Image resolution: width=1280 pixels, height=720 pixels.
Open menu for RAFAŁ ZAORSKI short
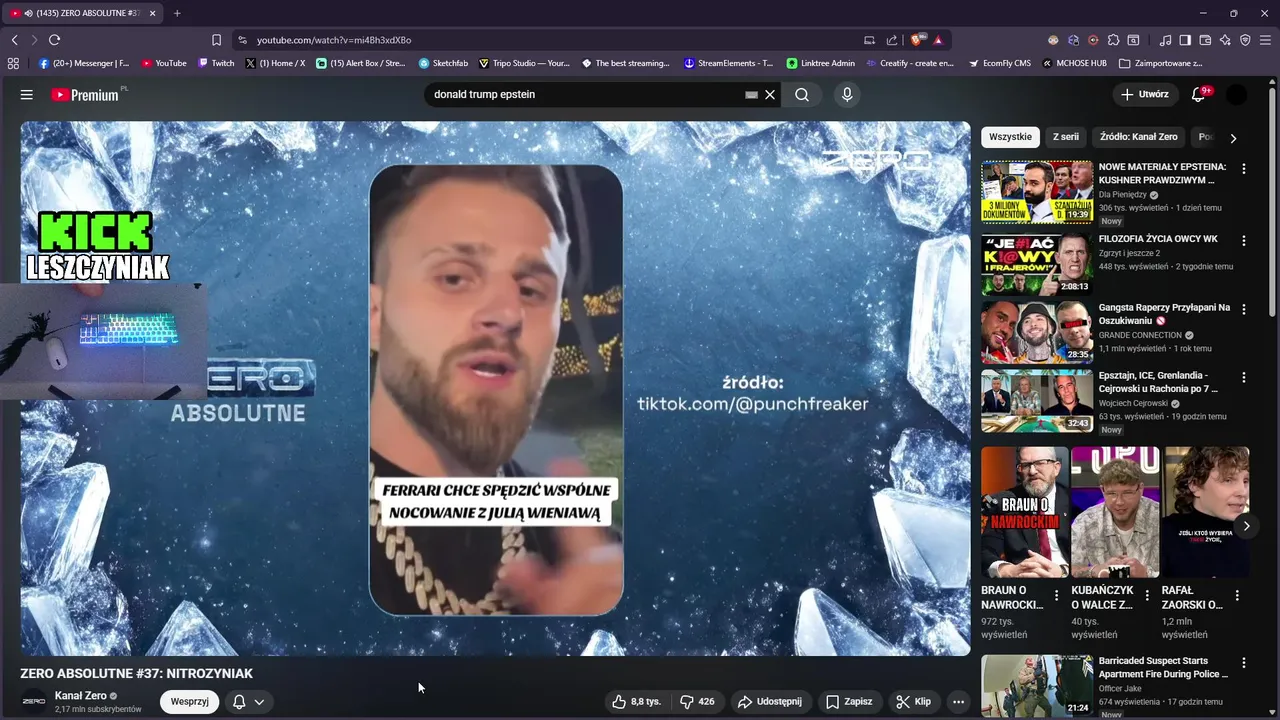[1237, 595]
